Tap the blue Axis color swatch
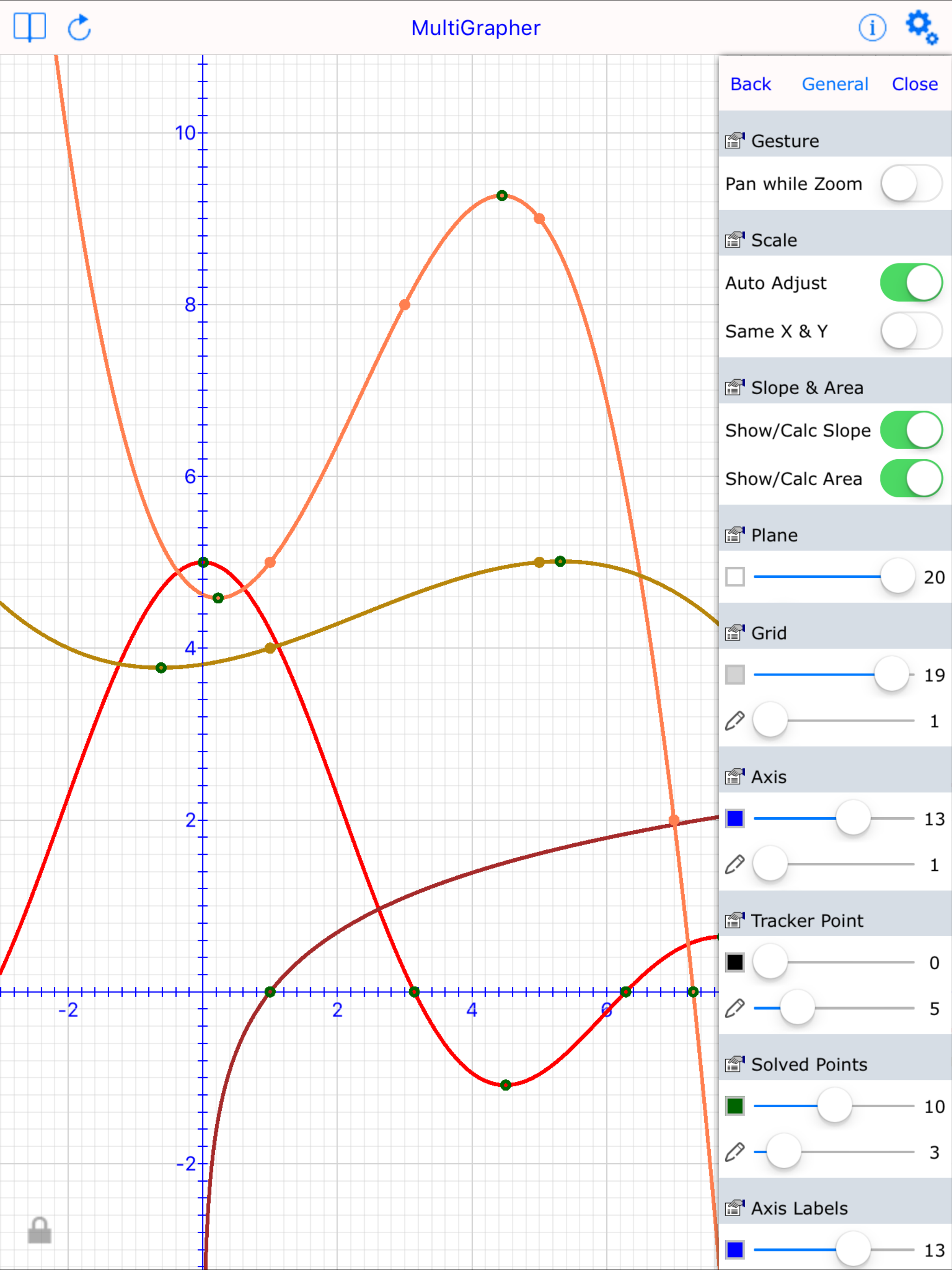Viewport: 952px width, 1270px height. 734,819
